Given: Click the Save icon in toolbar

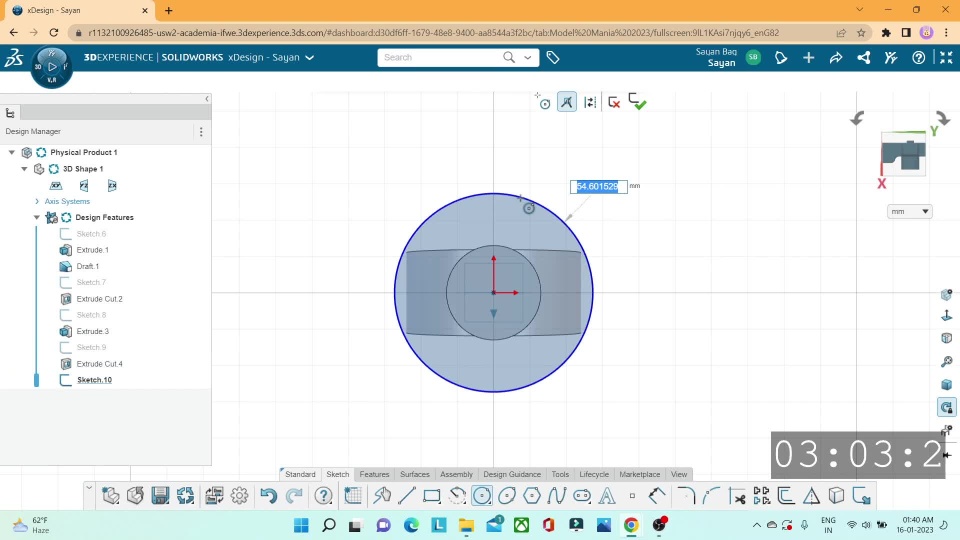Looking at the screenshot, I should click(160, 496).
